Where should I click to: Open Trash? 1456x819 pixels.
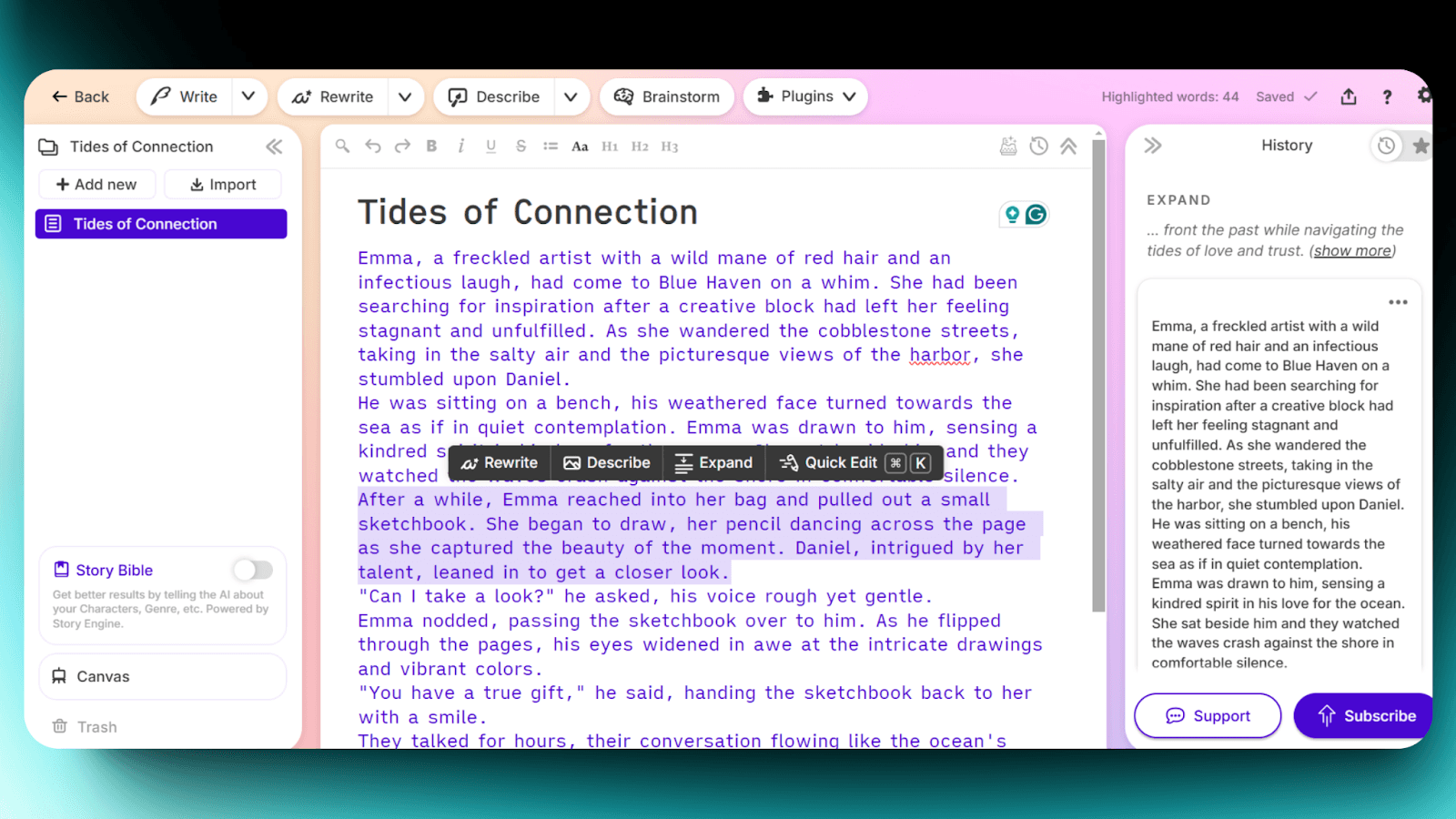pyautogui.click(x=85, y=726)
